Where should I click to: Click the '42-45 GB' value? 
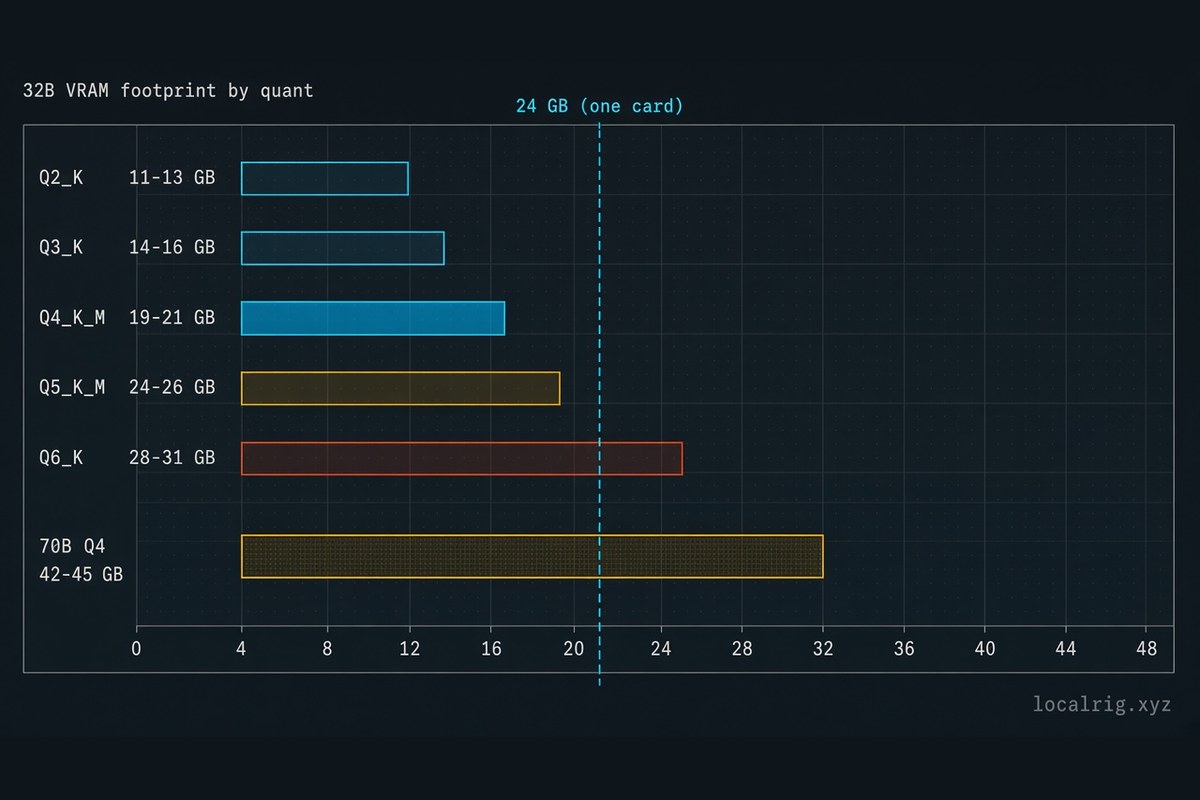tap(82, 575)
